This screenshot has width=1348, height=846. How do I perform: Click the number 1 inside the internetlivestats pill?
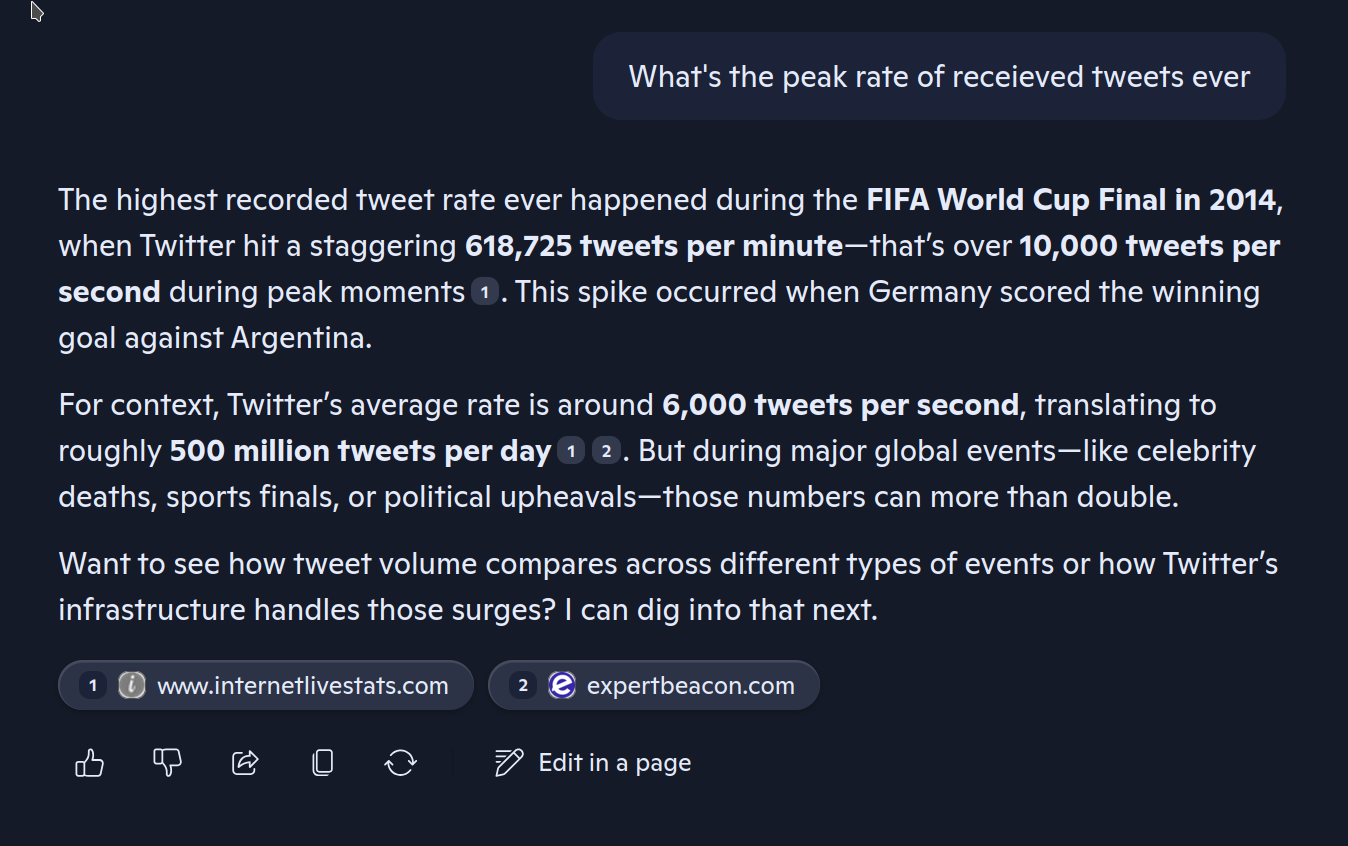92,685
